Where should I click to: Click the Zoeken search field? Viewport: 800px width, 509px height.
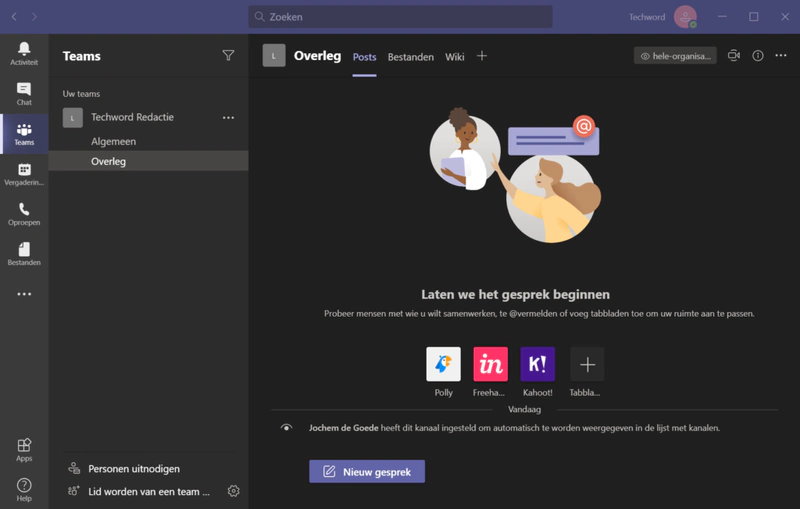[x=401, y=17]
